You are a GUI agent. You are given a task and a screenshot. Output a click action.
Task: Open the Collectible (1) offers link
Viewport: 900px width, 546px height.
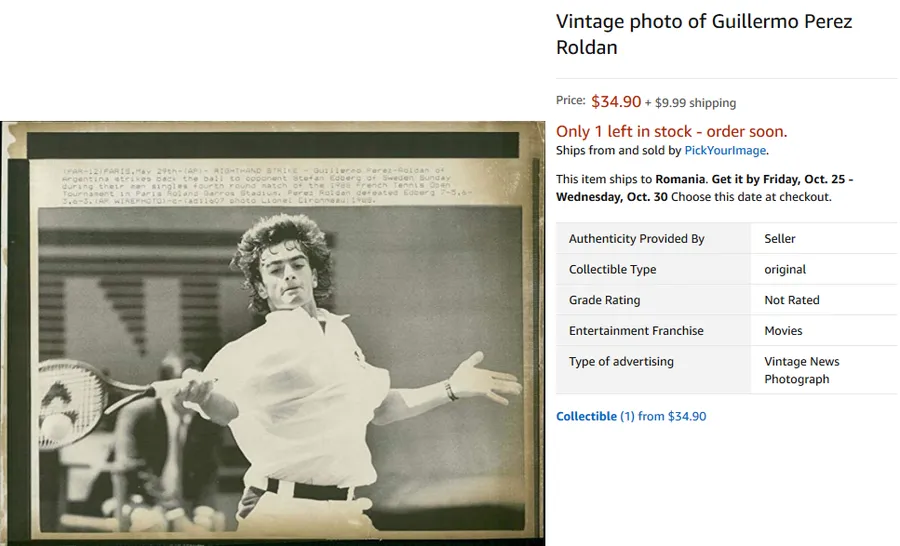tap(595, 416)
